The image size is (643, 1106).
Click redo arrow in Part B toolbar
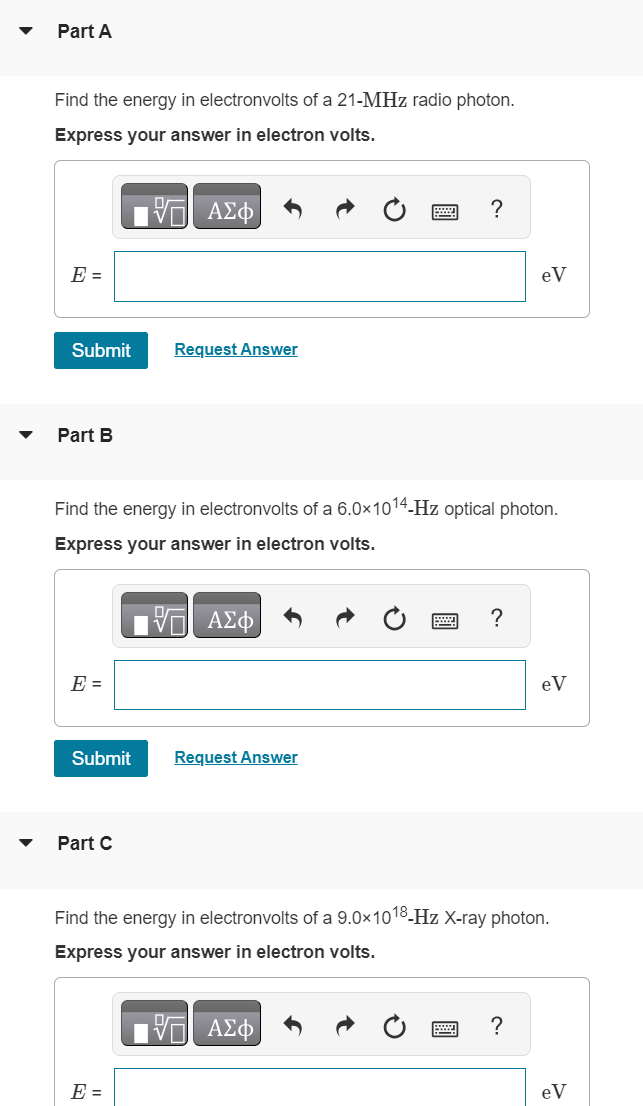pyautogui.click(x=344, y=619)
